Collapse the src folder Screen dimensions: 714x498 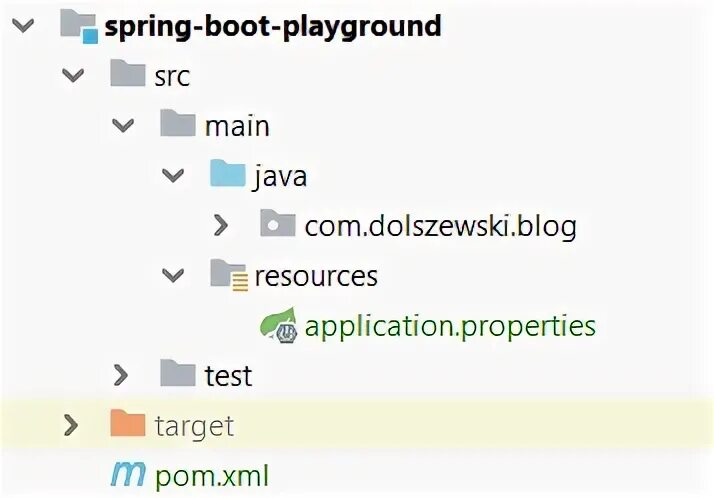(71, 75)
